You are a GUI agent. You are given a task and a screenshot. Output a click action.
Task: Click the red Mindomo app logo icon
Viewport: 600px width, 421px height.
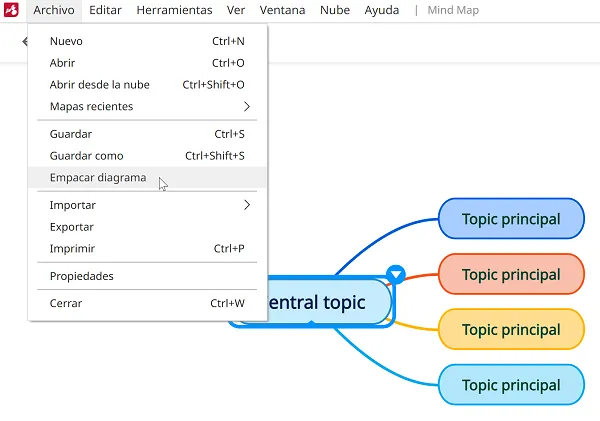coord(11,10)
